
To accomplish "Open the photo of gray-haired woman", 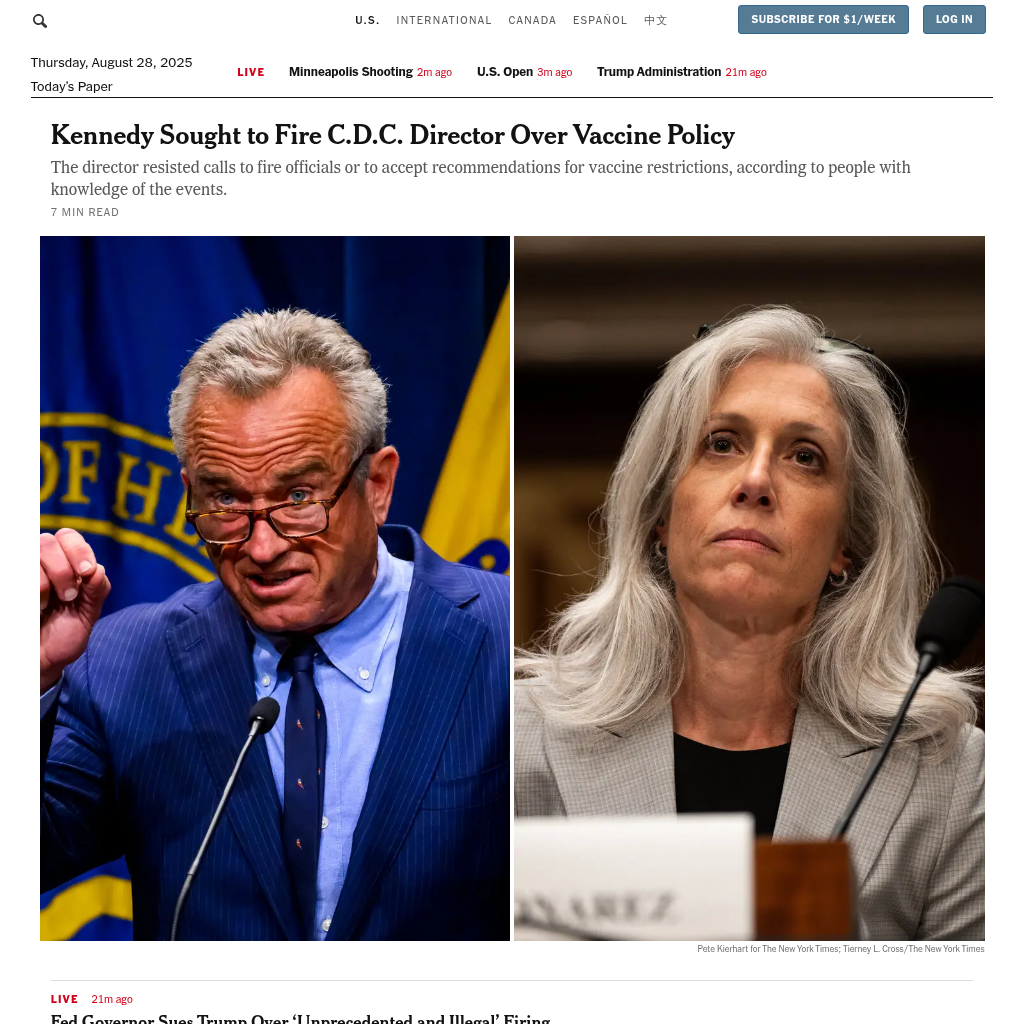I will (749, 588).
